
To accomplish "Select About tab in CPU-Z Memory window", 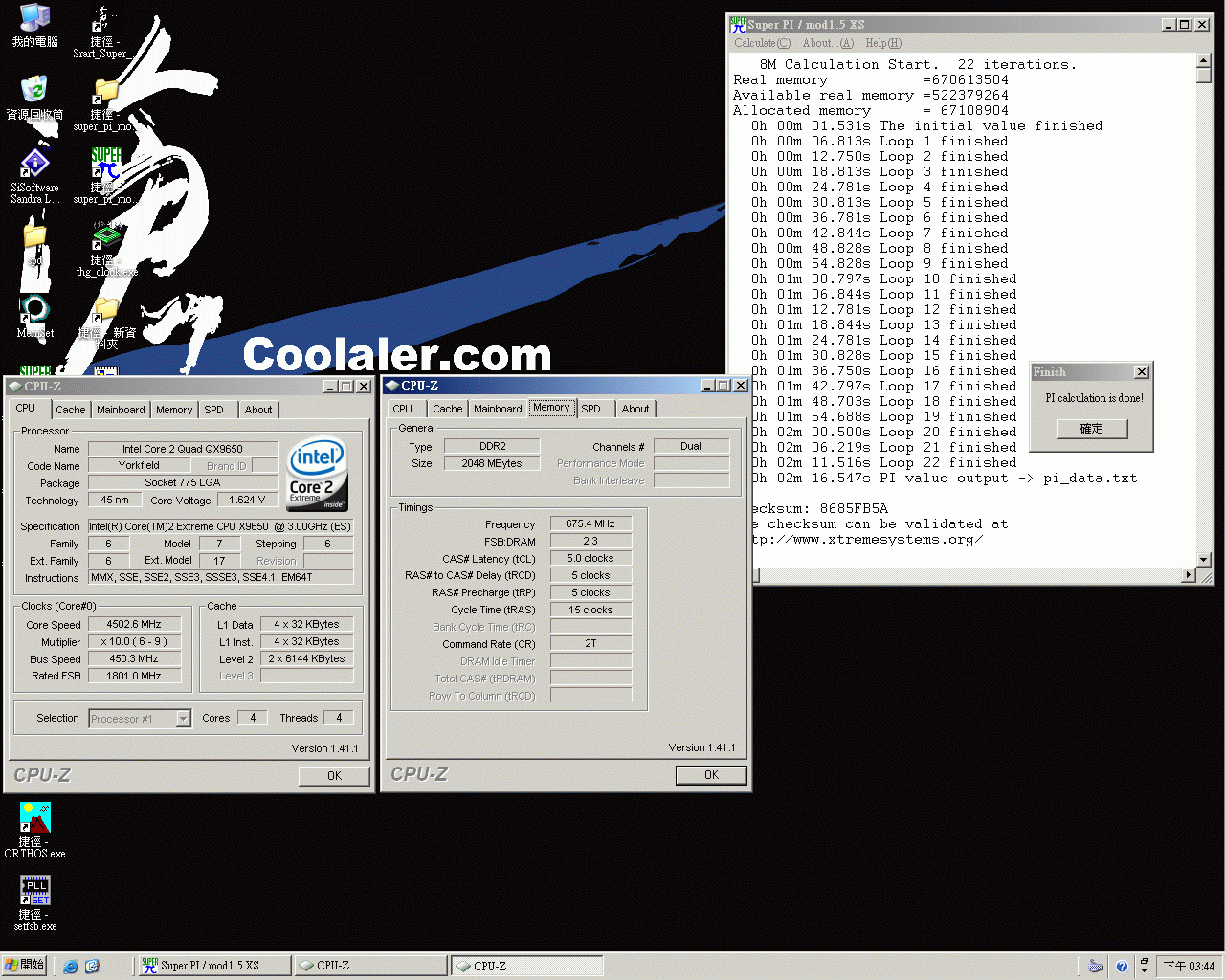I will [635, 409].
